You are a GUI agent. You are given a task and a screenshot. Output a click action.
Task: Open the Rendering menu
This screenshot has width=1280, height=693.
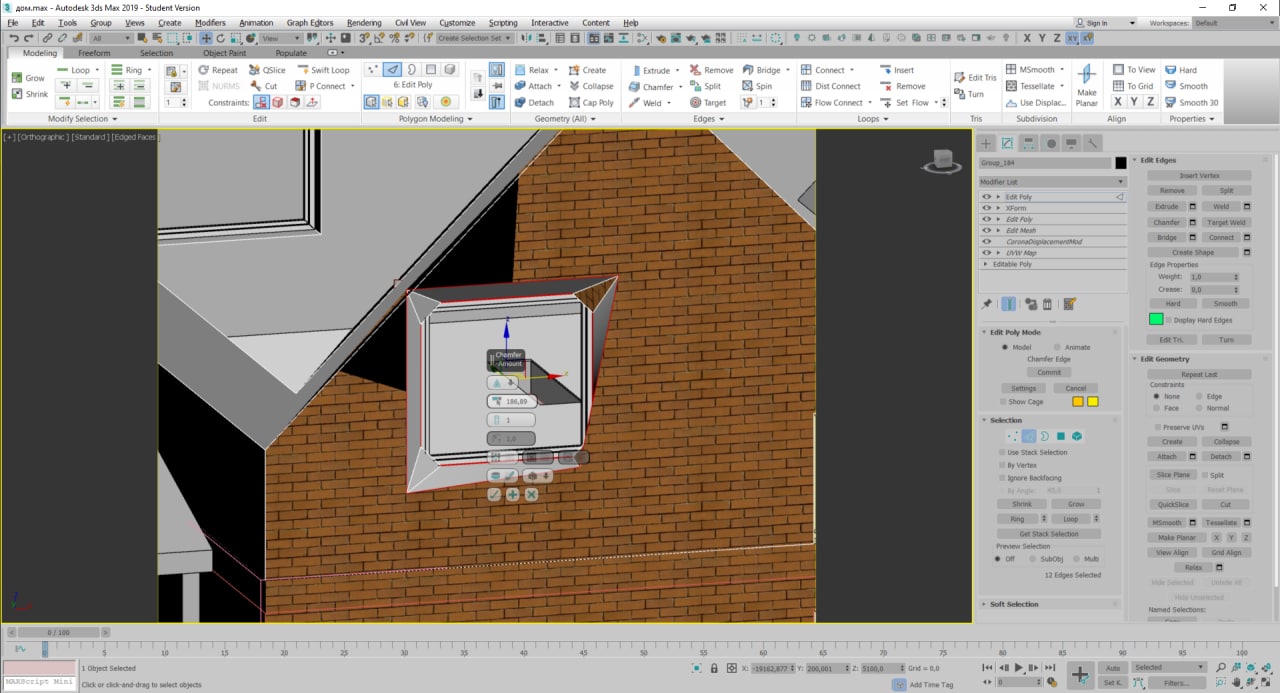click(x=364, y=22)
